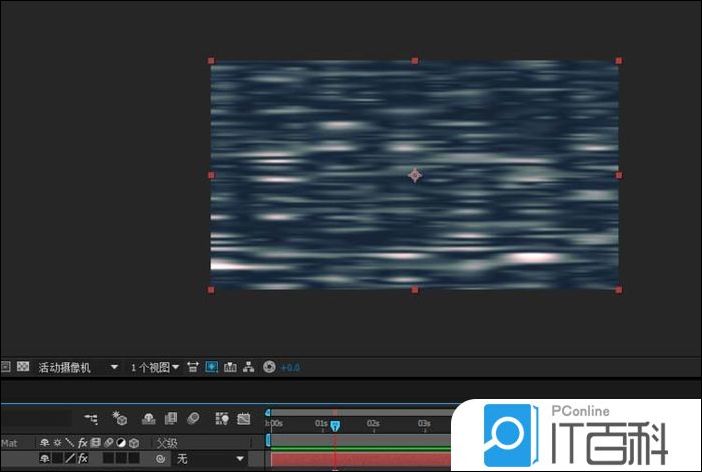Click the left-middle layer transform handle
This screenshot has height=472, width=702.
(x=211, y=175)
